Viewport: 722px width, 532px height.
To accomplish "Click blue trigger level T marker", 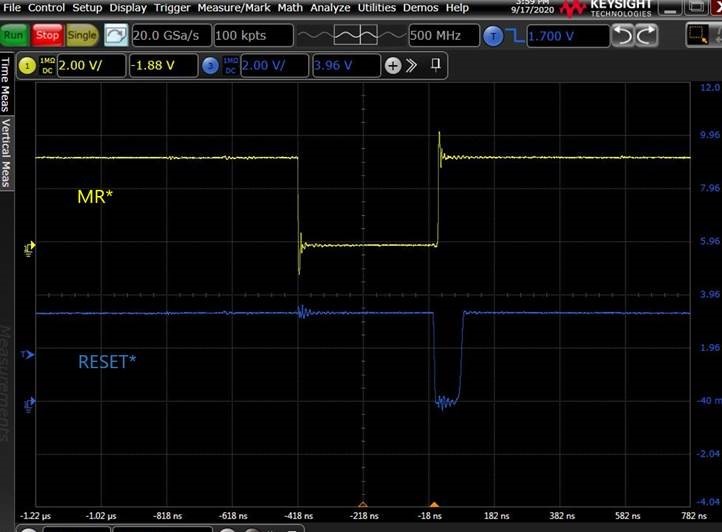I will (27, 354).
